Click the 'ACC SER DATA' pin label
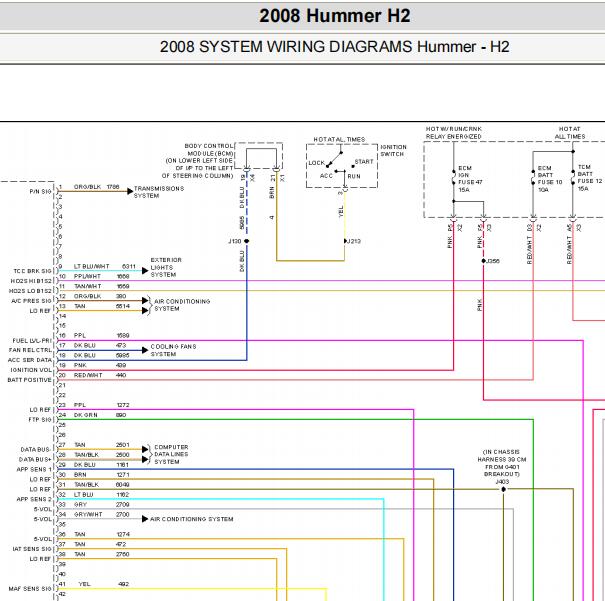The width and height of the screenshot is (605, 601). tap(30, 360)
